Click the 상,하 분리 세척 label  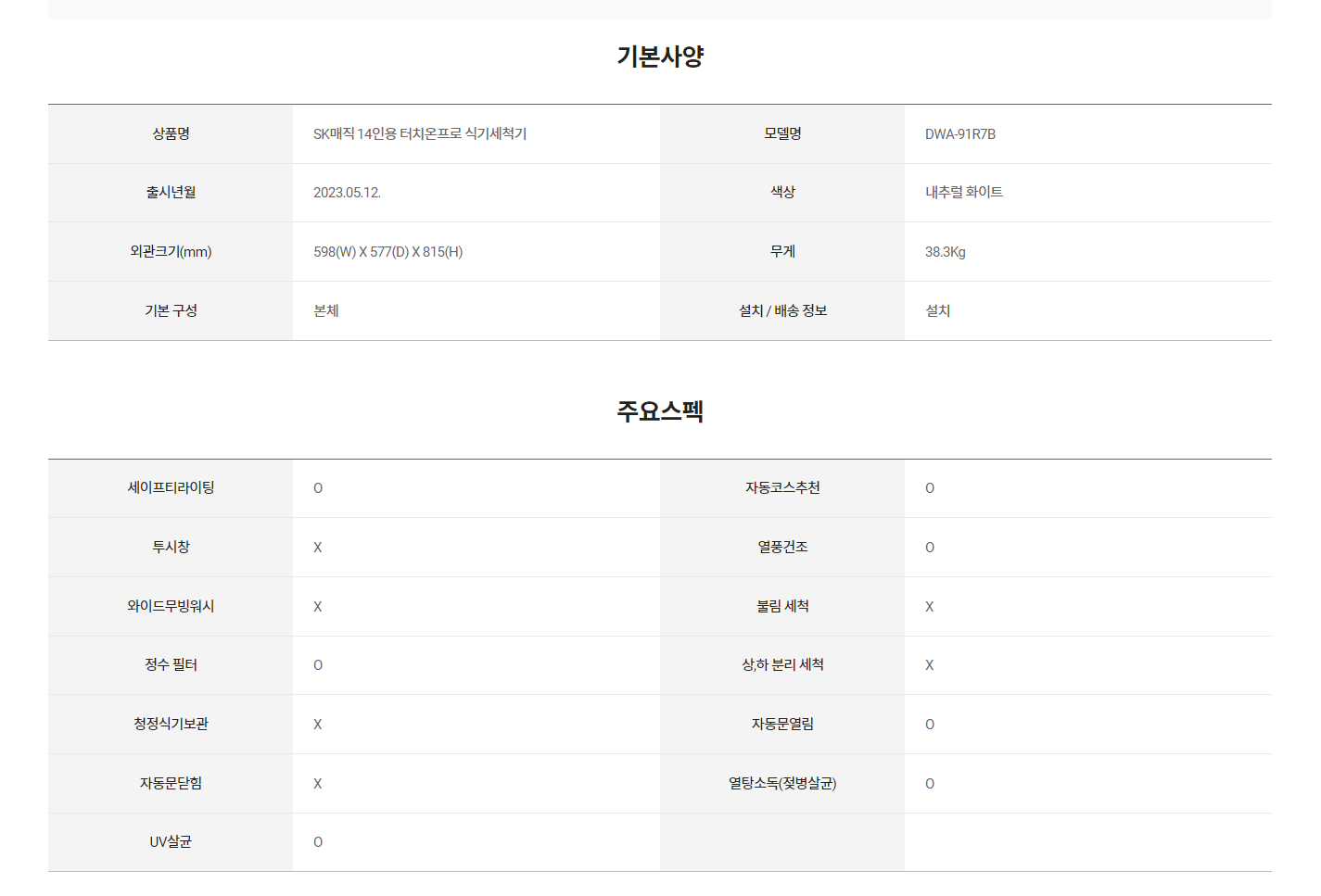(782, 665)
